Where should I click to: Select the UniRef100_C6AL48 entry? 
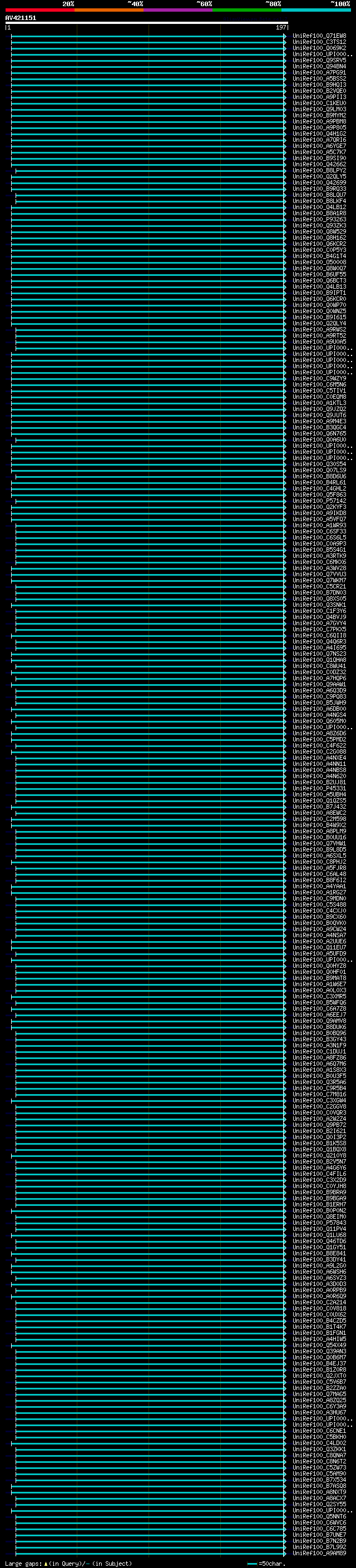[319, 874]
